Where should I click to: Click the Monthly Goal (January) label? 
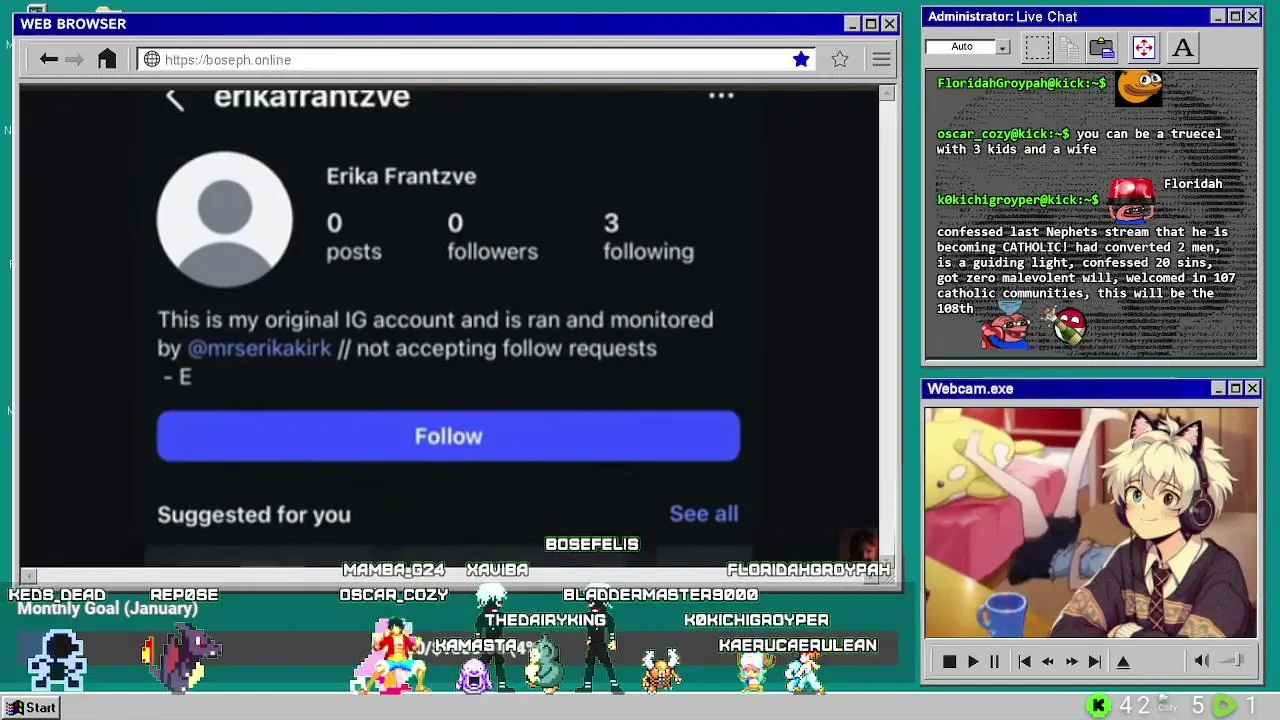click(107, 608)
